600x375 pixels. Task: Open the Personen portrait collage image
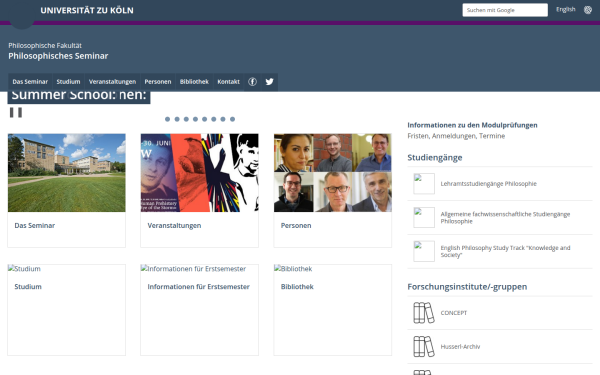click(x=333, y=173)
